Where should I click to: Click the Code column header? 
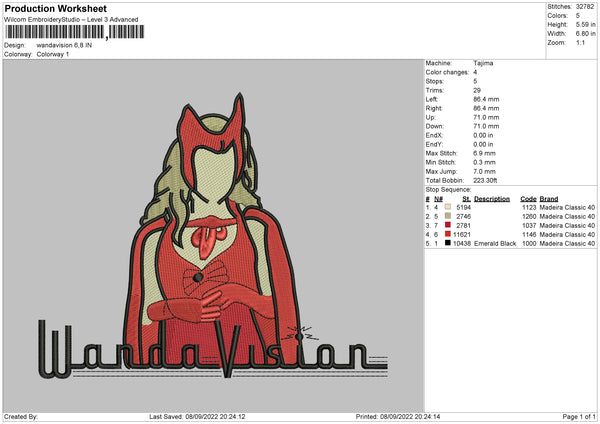(528, 198)
